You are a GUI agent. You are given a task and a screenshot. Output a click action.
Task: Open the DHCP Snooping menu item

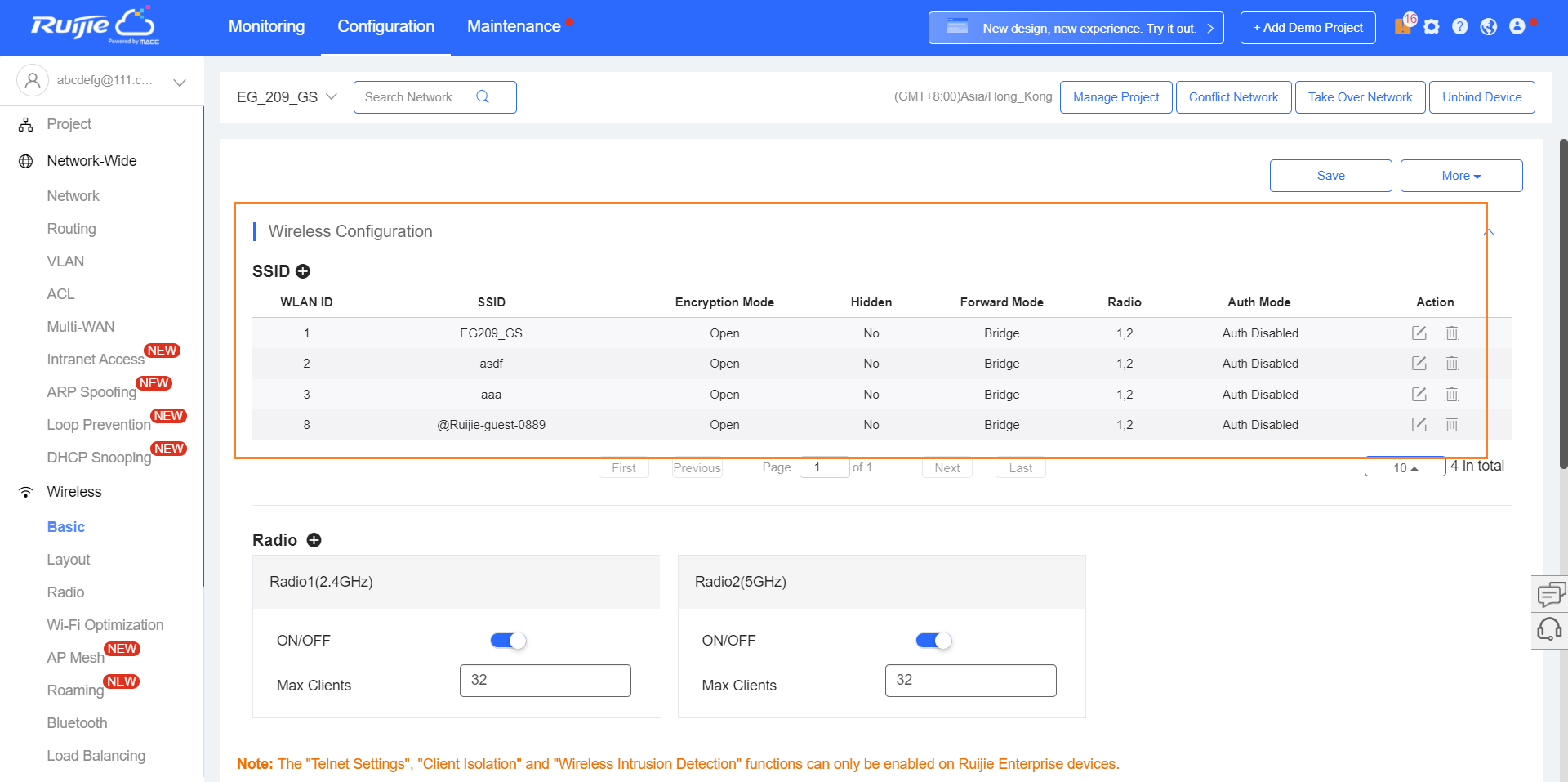tap(99, 458)
